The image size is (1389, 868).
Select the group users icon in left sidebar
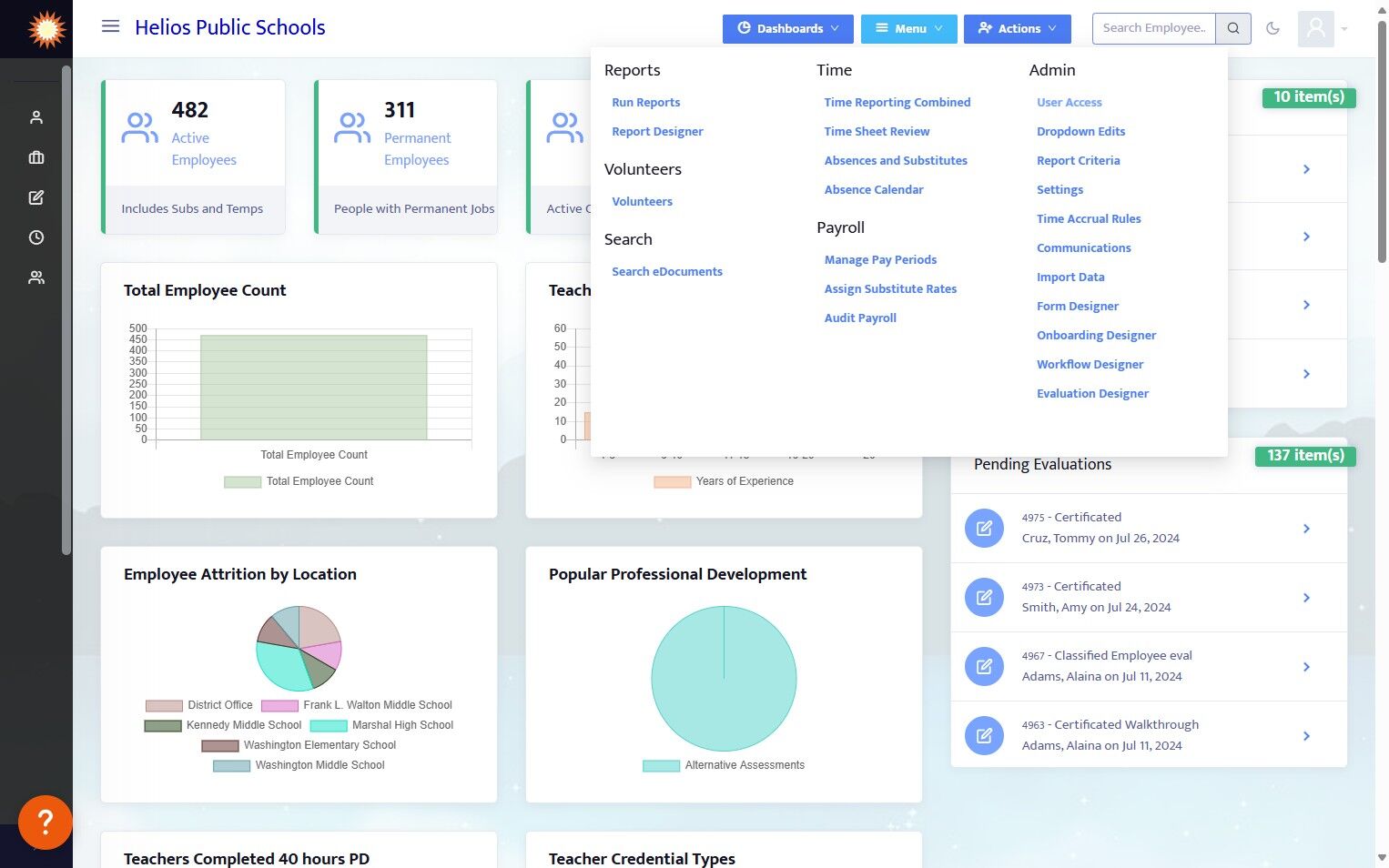coord(36,278)
